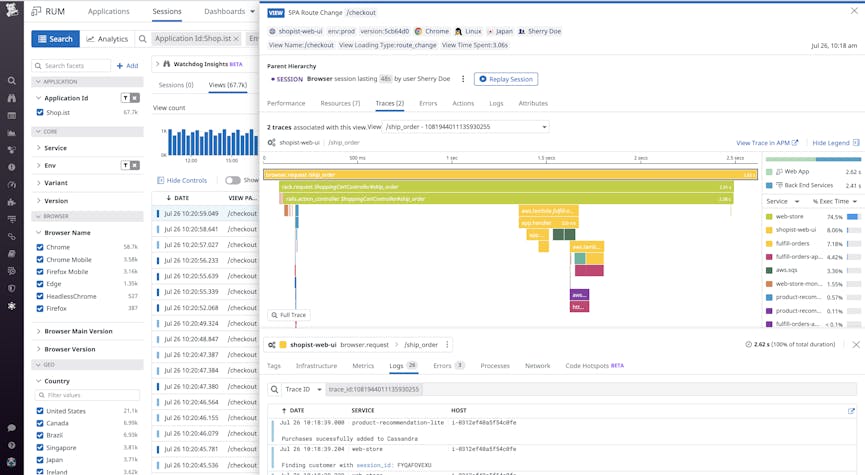The width and height of the screenshot is (865, 475).
Task: Click the Replay Session button
Action: [x=507, y=79]
